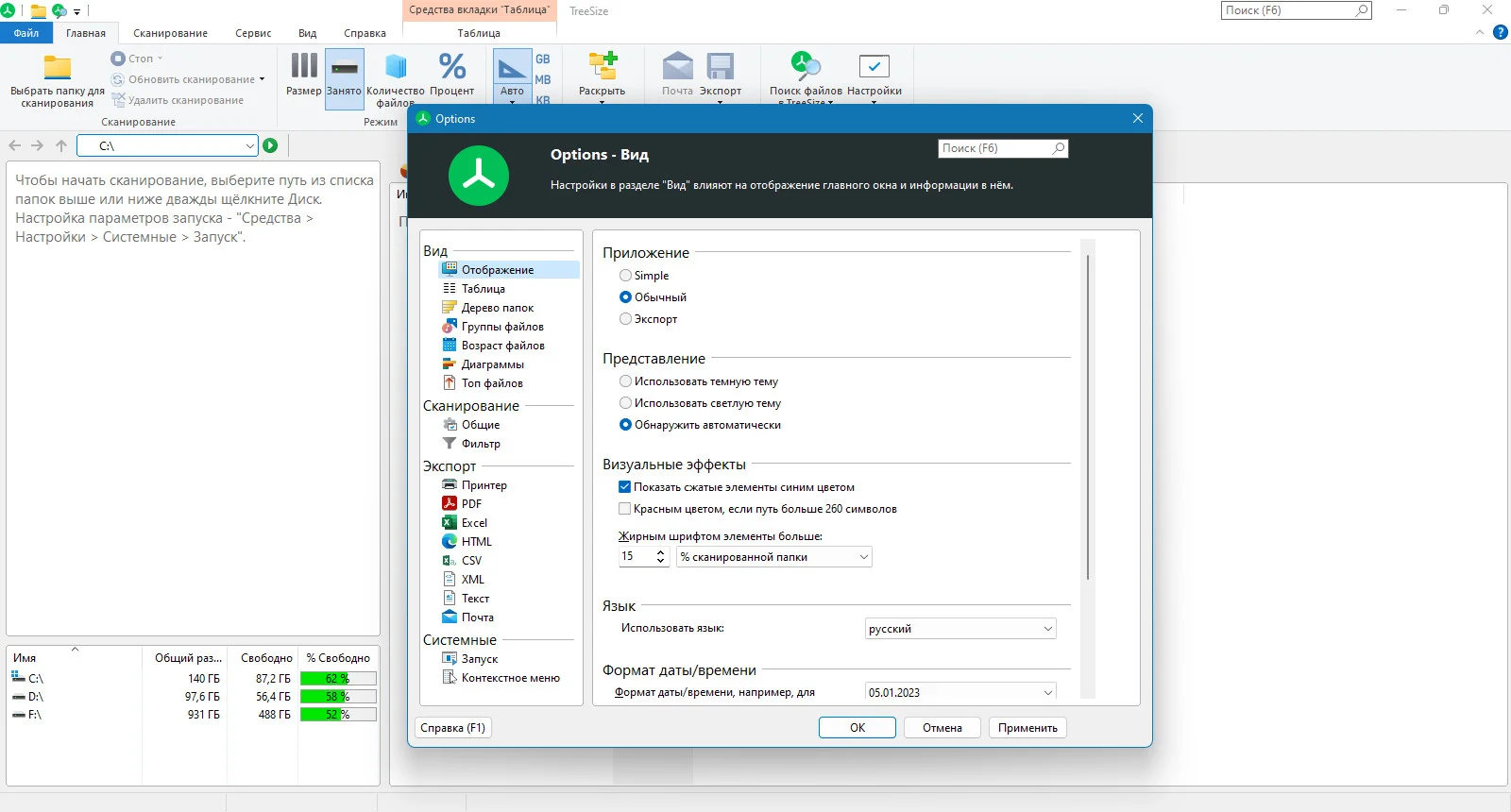Open the PDF export settings item
1511x812 pixels.
coord(471,504)
